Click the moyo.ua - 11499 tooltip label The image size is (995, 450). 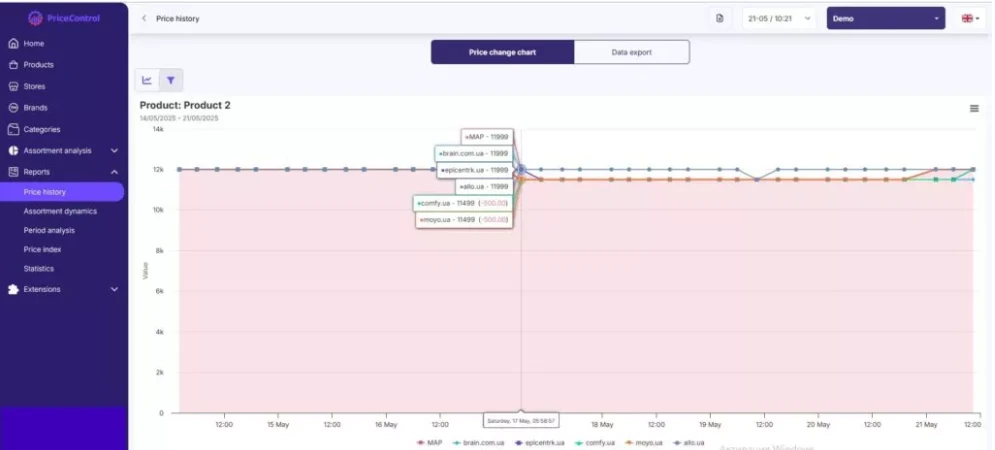(464, 220)
